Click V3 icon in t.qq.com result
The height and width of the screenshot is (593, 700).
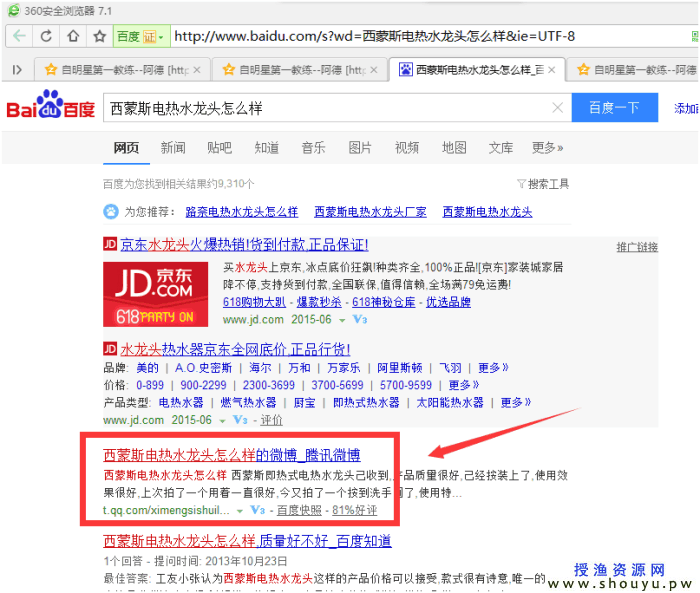pyautogui.click(x=258, y=510)
